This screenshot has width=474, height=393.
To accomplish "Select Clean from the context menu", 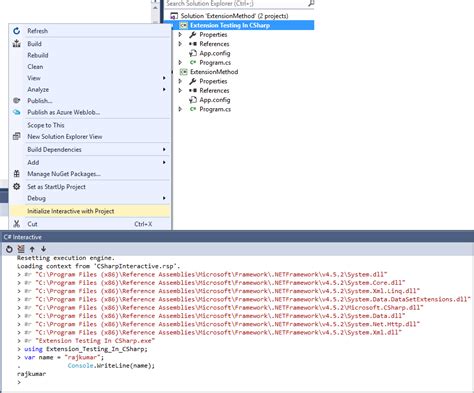I will point(90,67).
